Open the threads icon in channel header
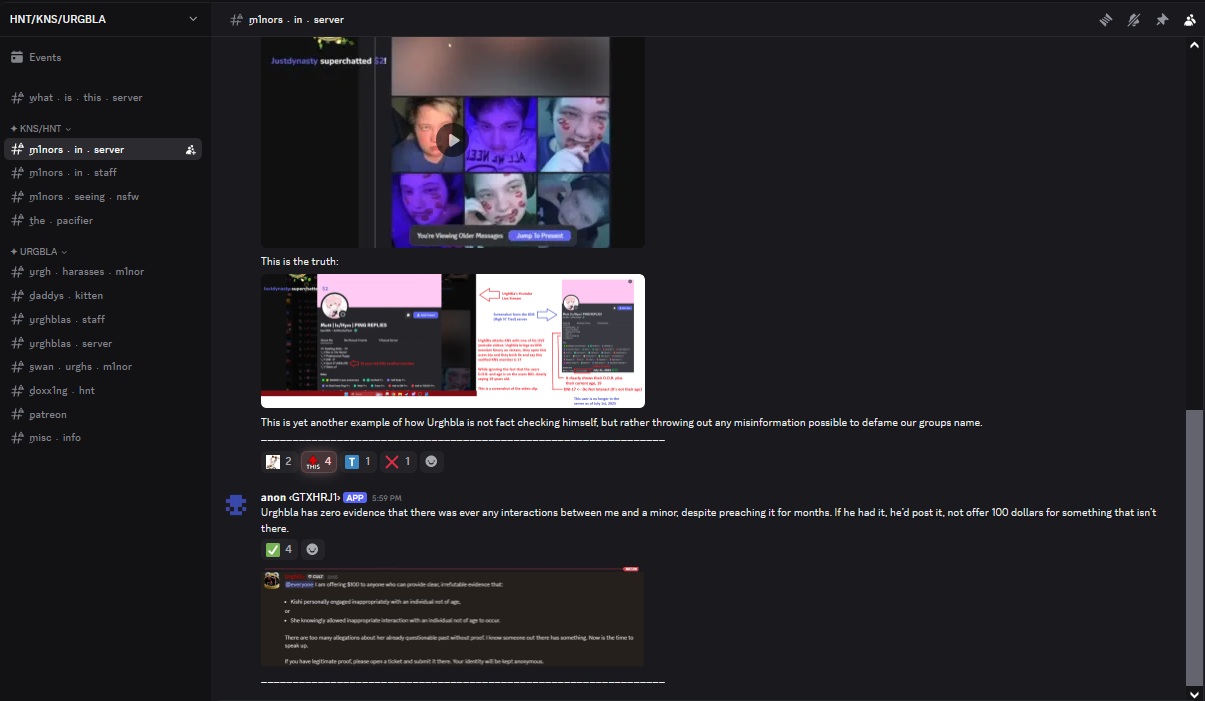 (1106, 19)
